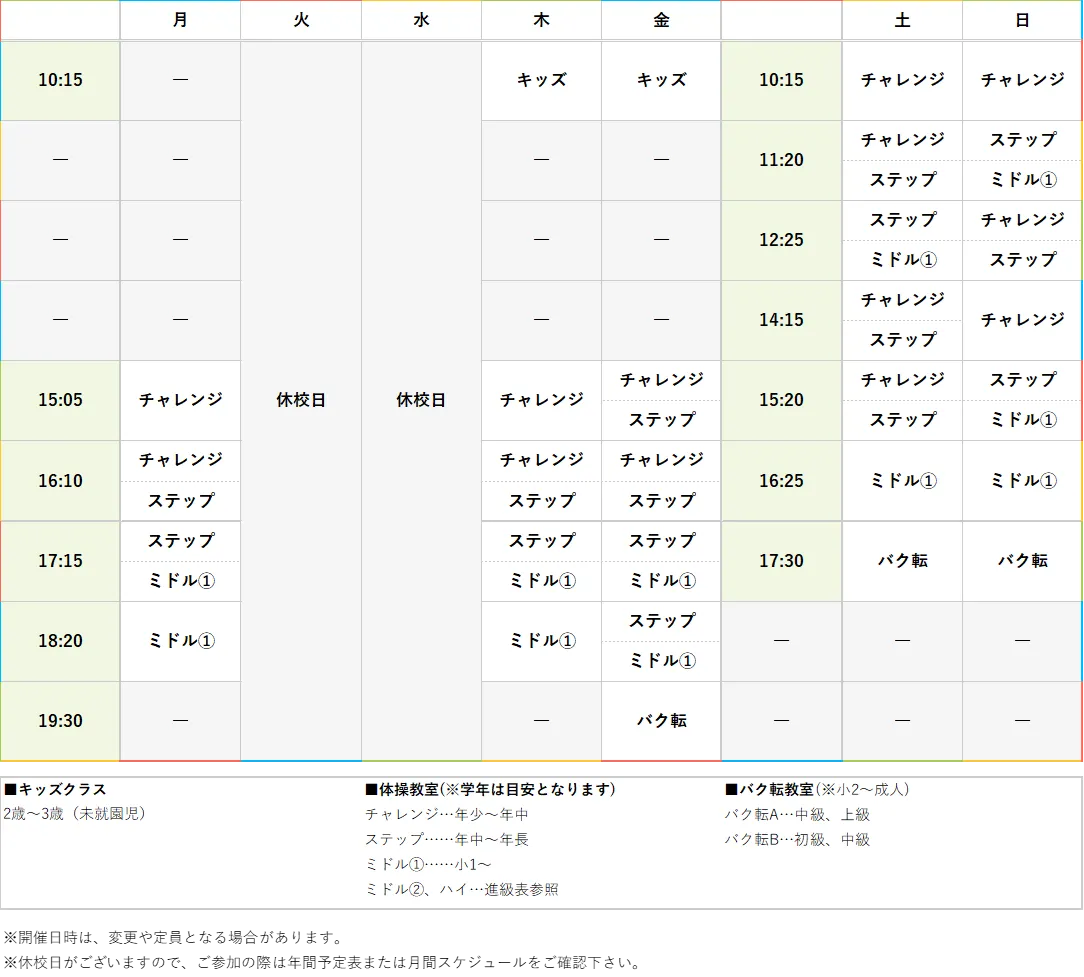Click ミドル① at 18:20 on 月
This screenshot has height=977, width=1084.
[180, 641]
